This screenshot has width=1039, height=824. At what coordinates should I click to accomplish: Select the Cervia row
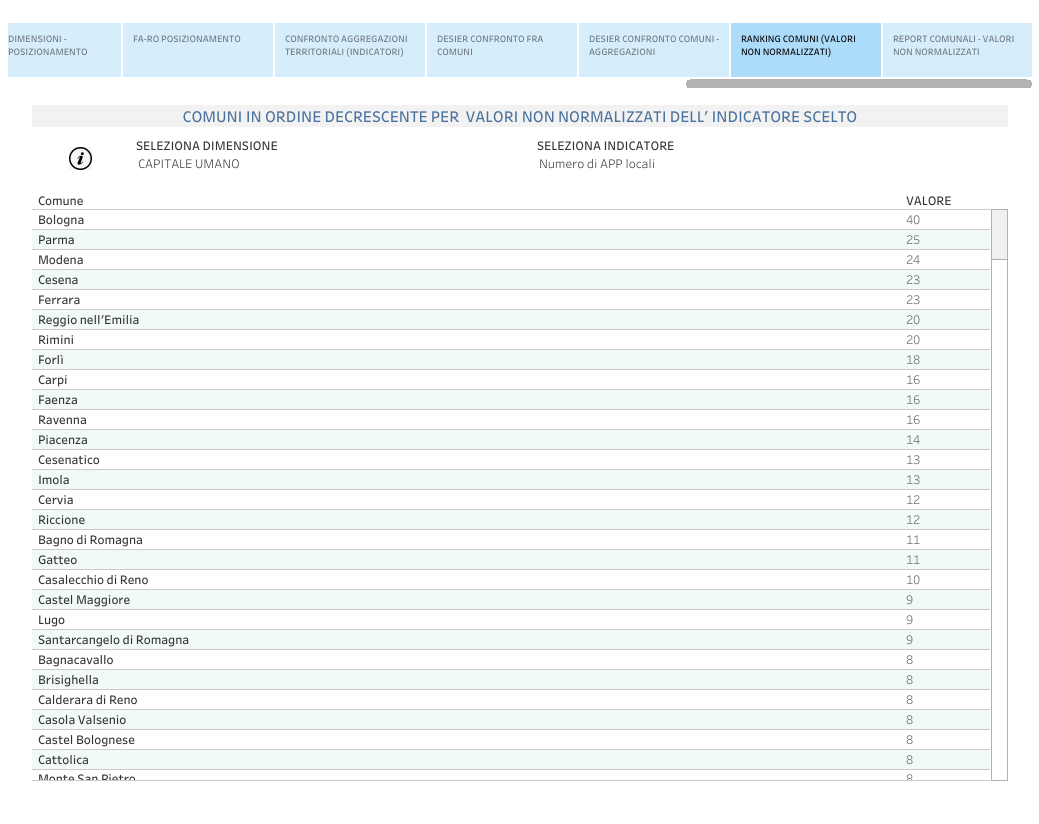tap(511, 499)
